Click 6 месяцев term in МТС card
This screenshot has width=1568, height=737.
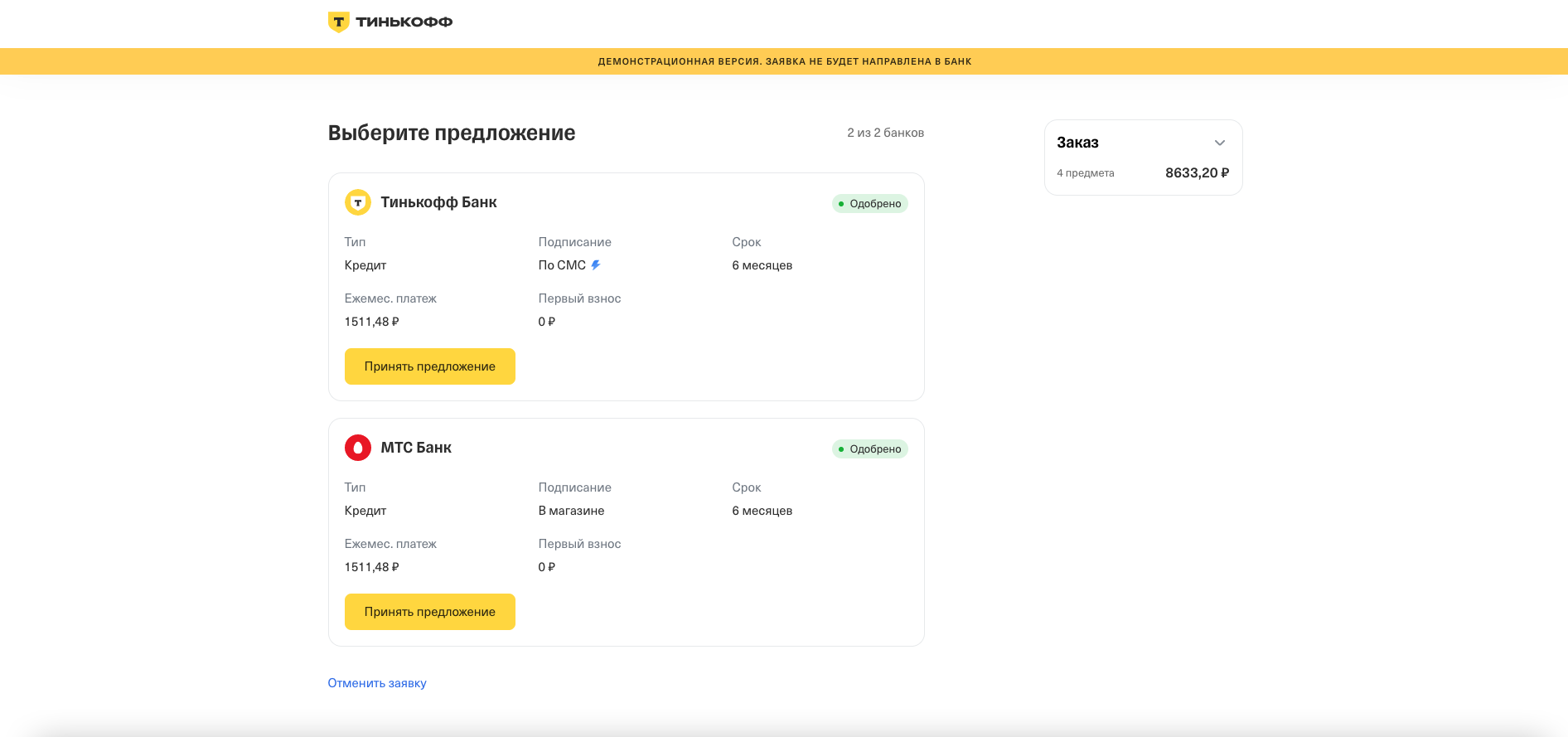click(762, 511)
